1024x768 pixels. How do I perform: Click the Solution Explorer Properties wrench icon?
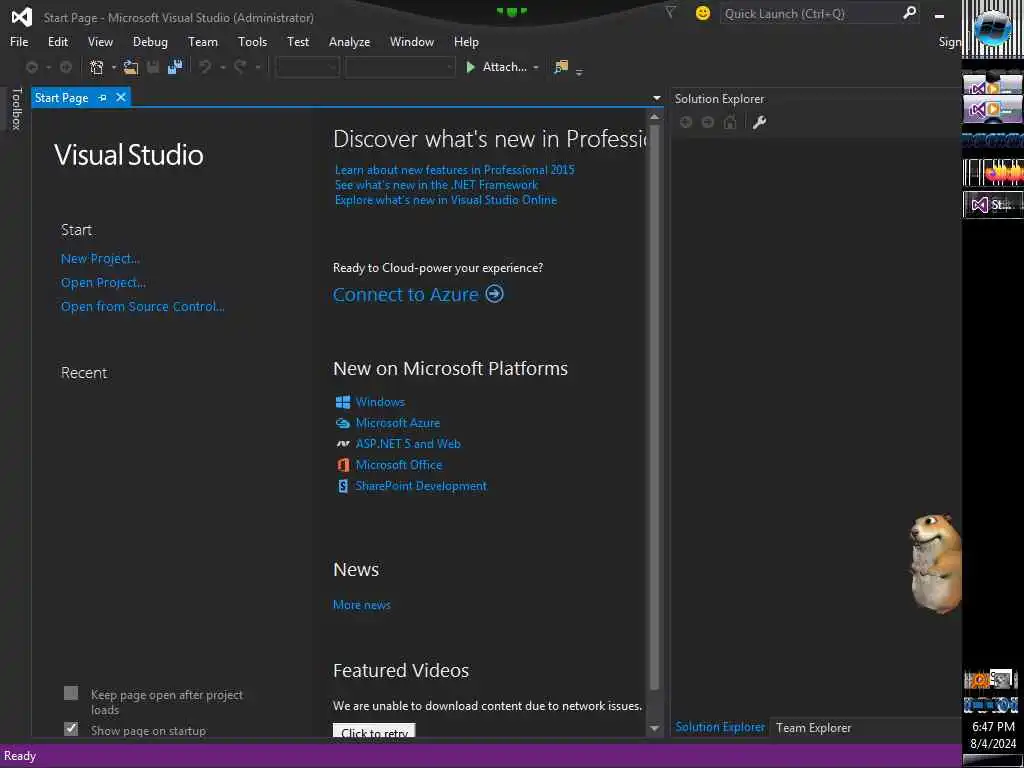tap(759, 122)
